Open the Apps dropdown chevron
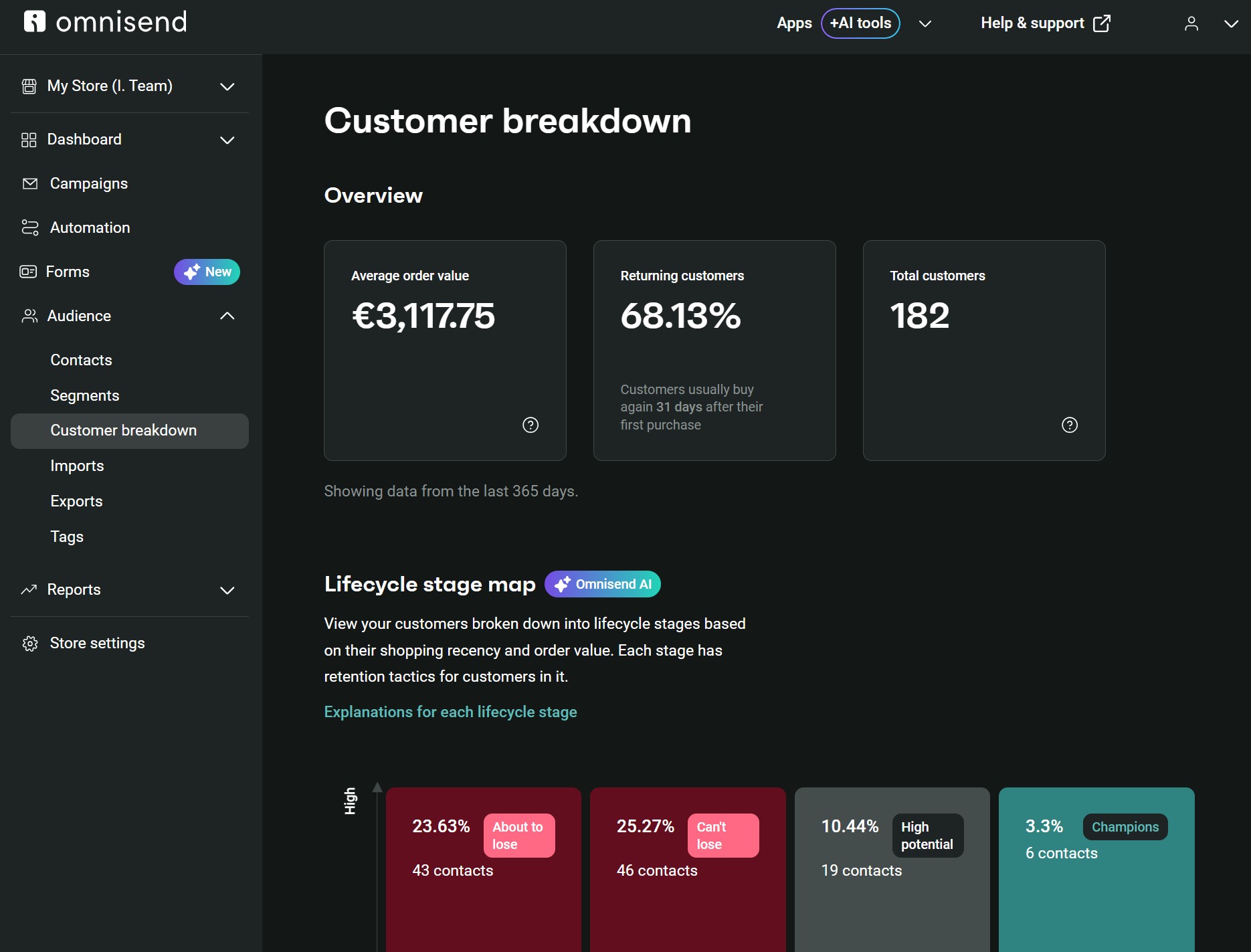Viewport: 1251px width, 952px height. pyautogui.click(x=925, y=23)
